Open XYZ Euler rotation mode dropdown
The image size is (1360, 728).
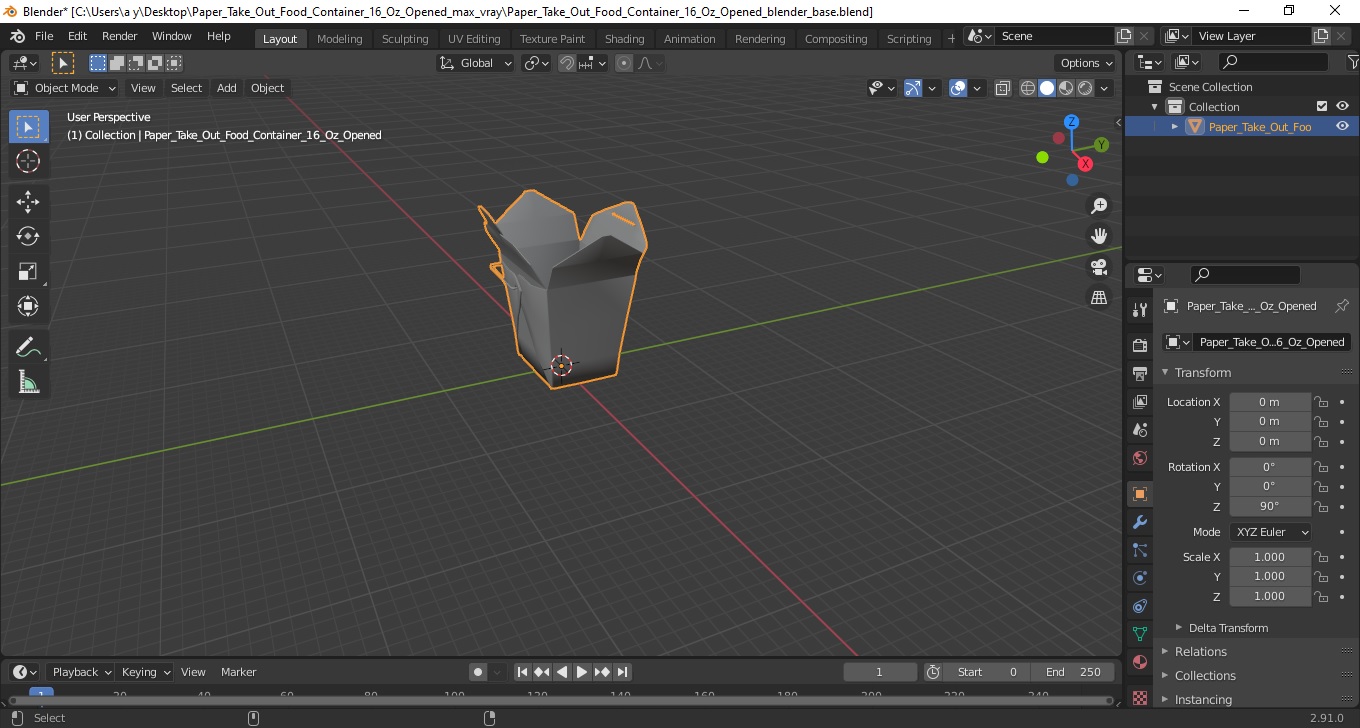pyautogui.click(x=1270, y=532)
